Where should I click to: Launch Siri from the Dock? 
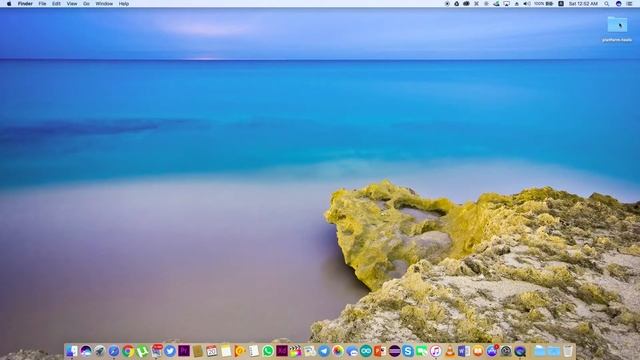[86, 351]
